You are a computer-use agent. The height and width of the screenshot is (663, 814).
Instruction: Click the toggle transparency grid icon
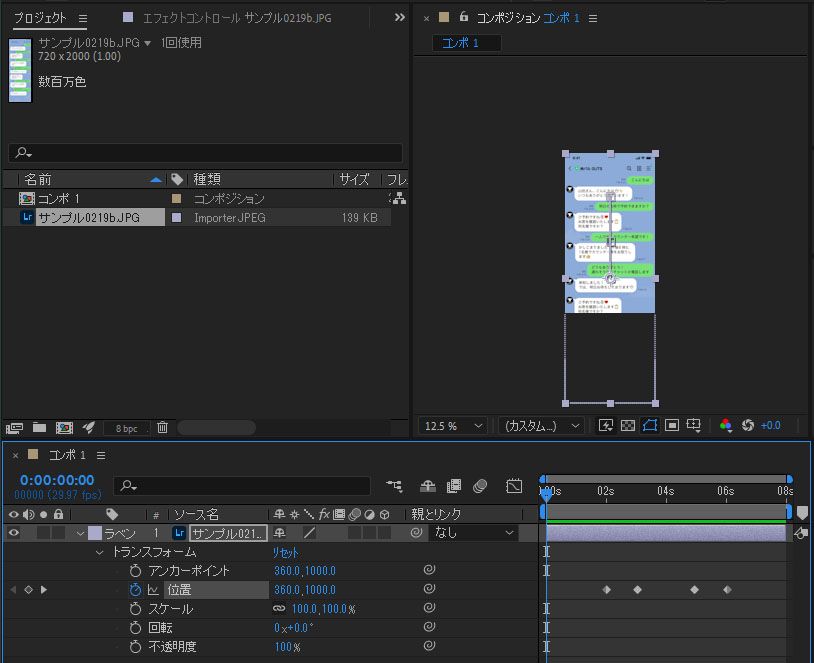point(628,426)
